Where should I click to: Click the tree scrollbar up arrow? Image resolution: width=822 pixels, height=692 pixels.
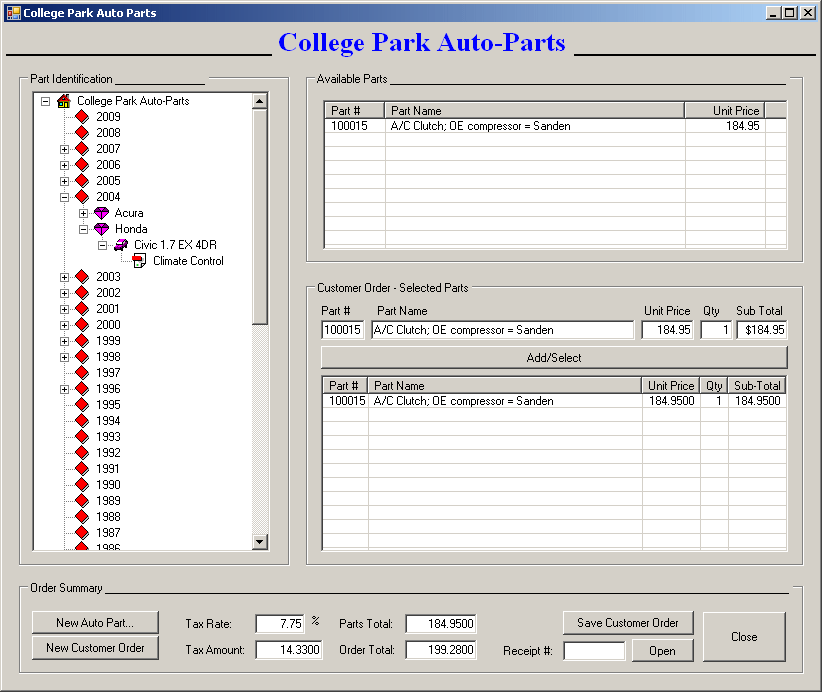[x=260, y=101]
